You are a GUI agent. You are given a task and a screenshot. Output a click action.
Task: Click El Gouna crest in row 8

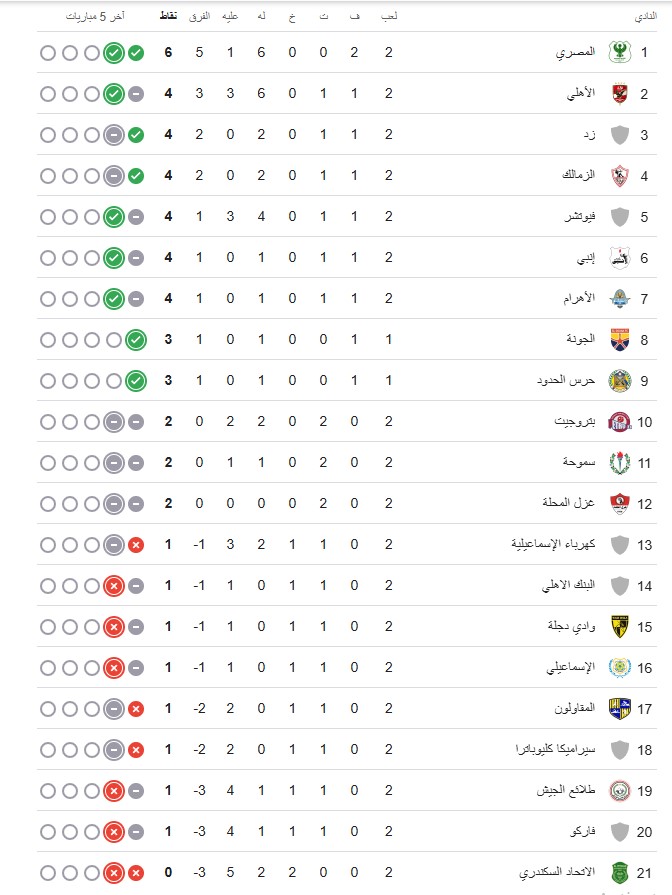click(x=619, y=340)
